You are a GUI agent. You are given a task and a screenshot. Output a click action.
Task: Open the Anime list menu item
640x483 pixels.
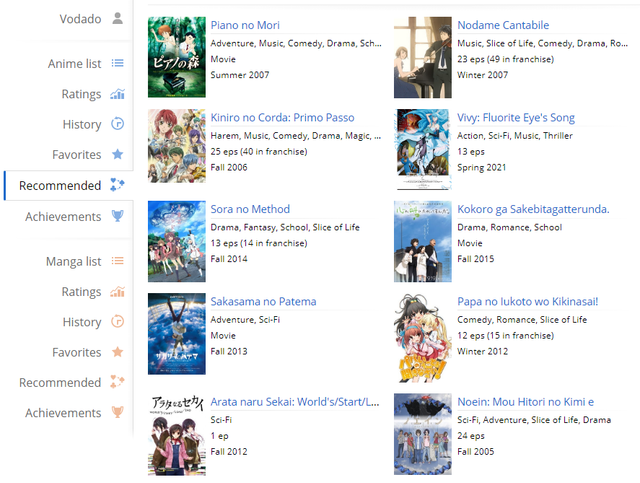pos(74,64)
